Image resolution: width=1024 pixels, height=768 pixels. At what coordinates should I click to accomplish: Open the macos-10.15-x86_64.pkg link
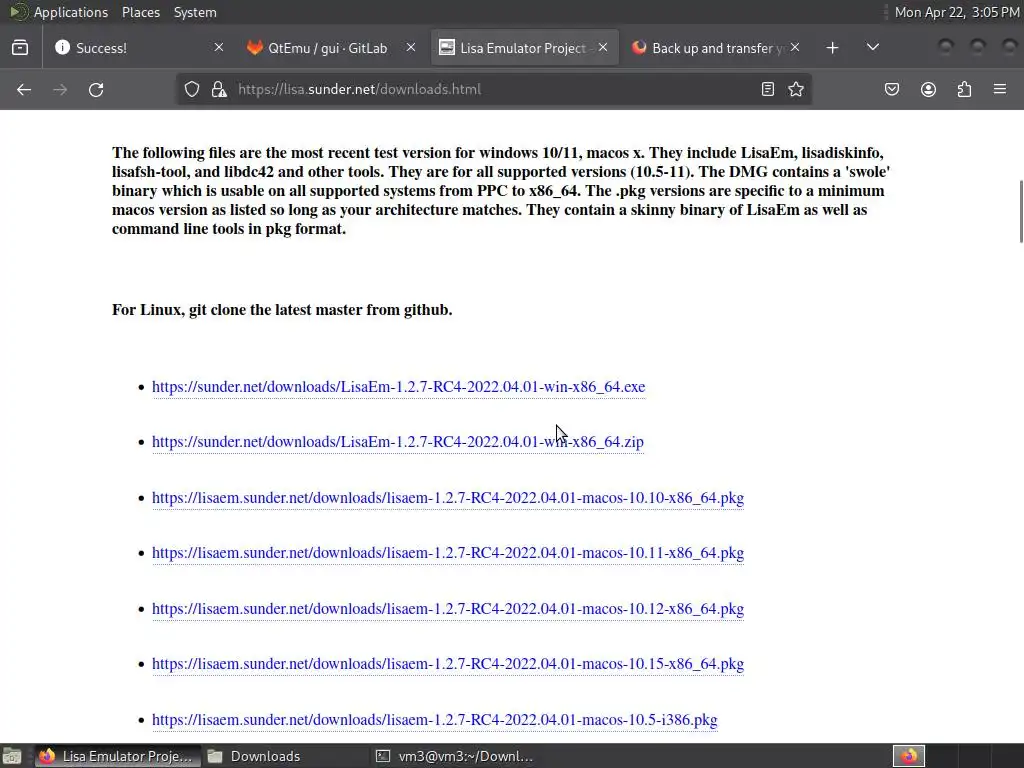tap(448, 664)
